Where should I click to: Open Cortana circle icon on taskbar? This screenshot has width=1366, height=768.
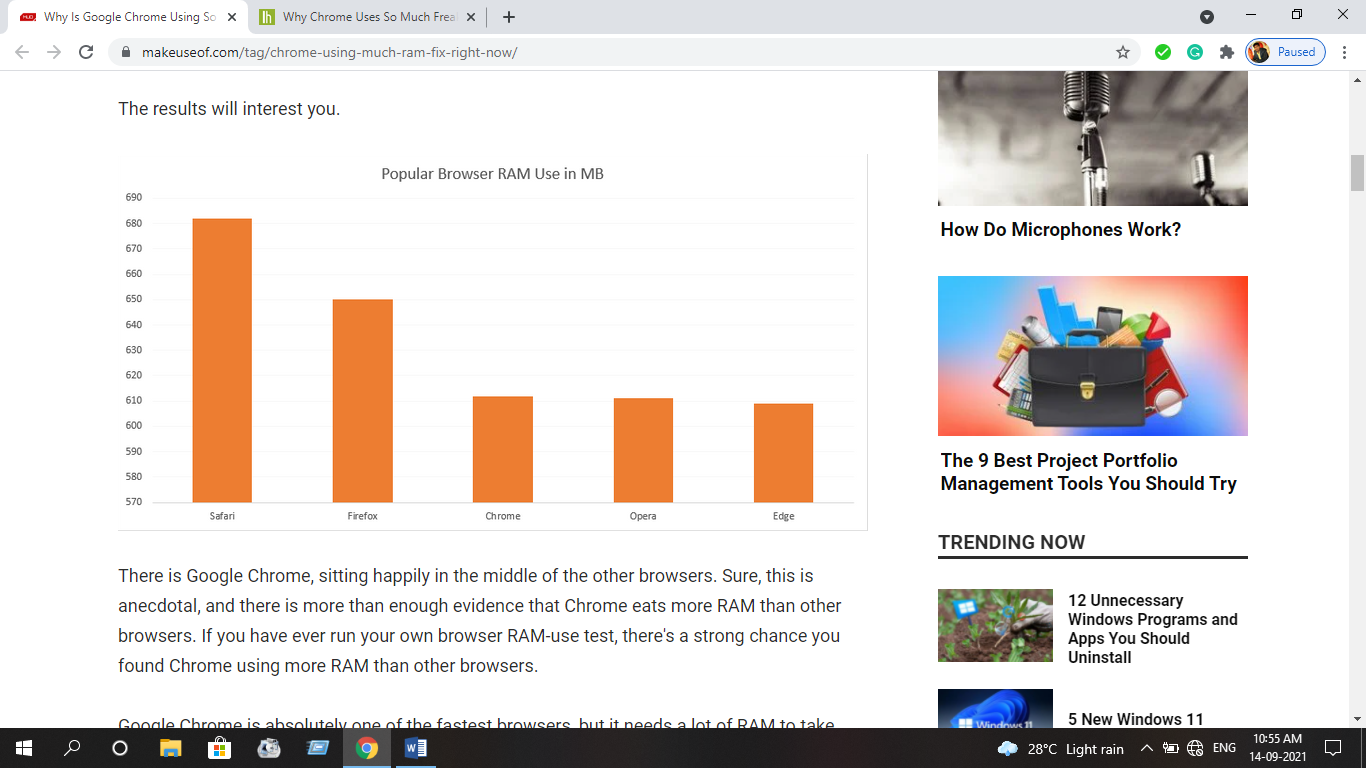[x=120, y=748]
